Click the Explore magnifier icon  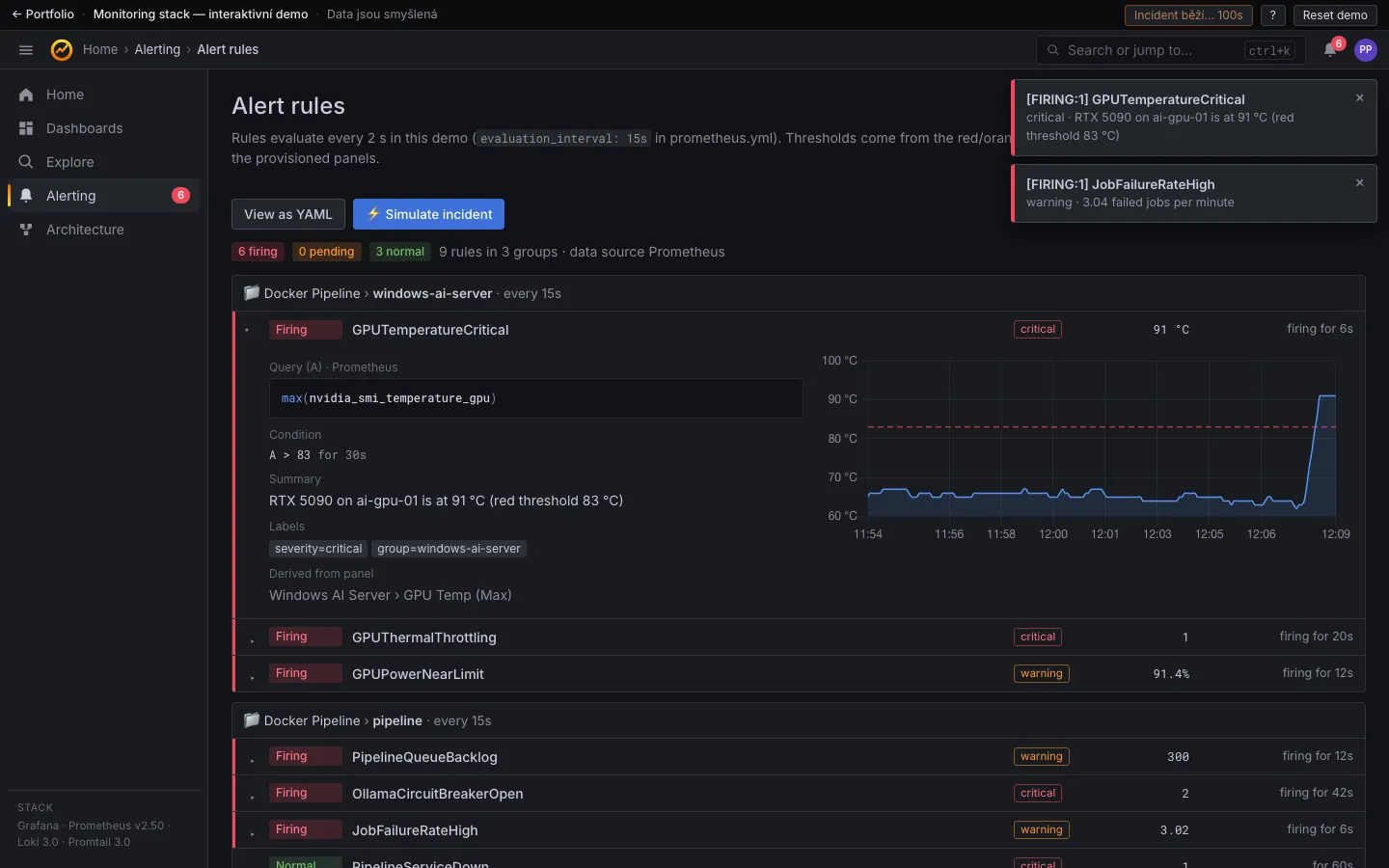tap(26, 162)
